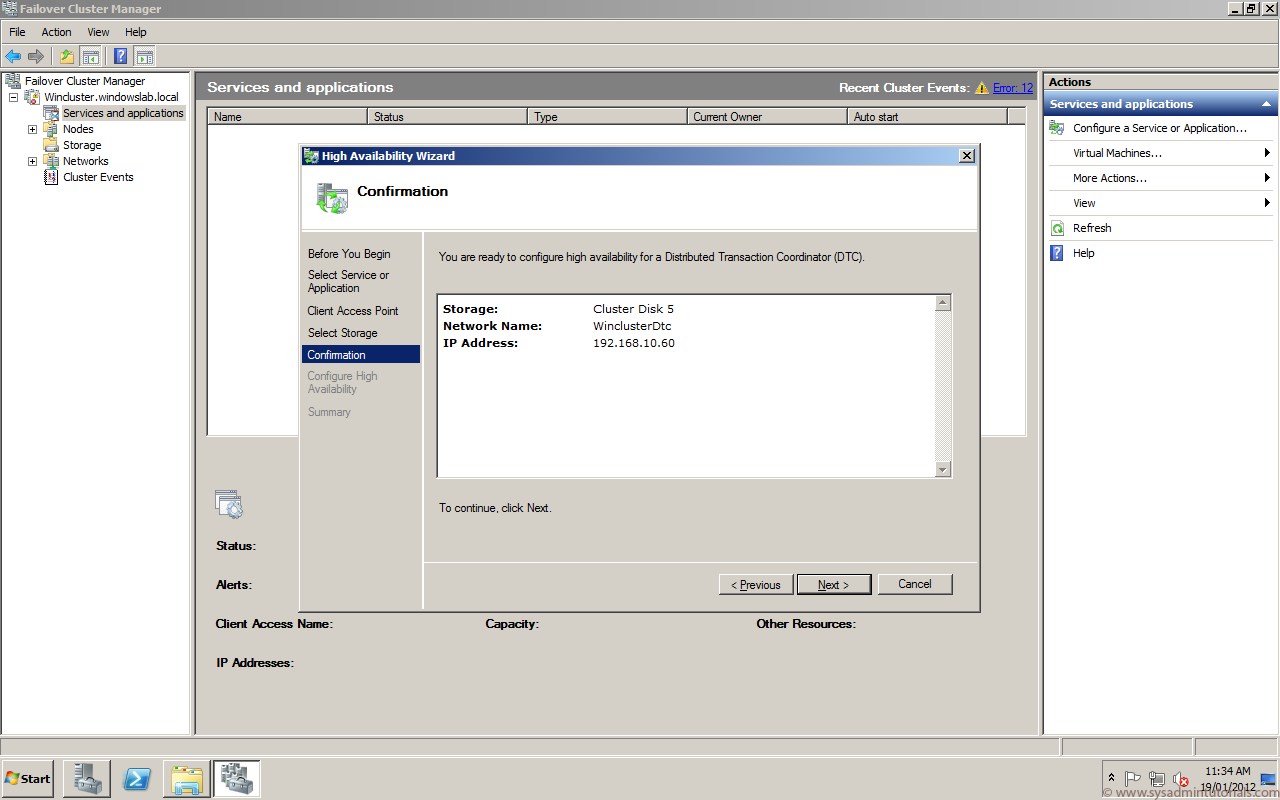Collapse the Wincluster.windowslab.local tree node

tap(14, 97)
